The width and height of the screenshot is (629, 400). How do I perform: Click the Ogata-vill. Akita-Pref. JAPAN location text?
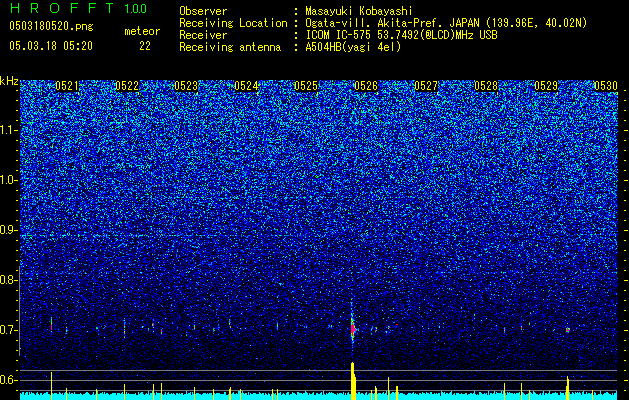pyautogui.click(x=446, y=23)
